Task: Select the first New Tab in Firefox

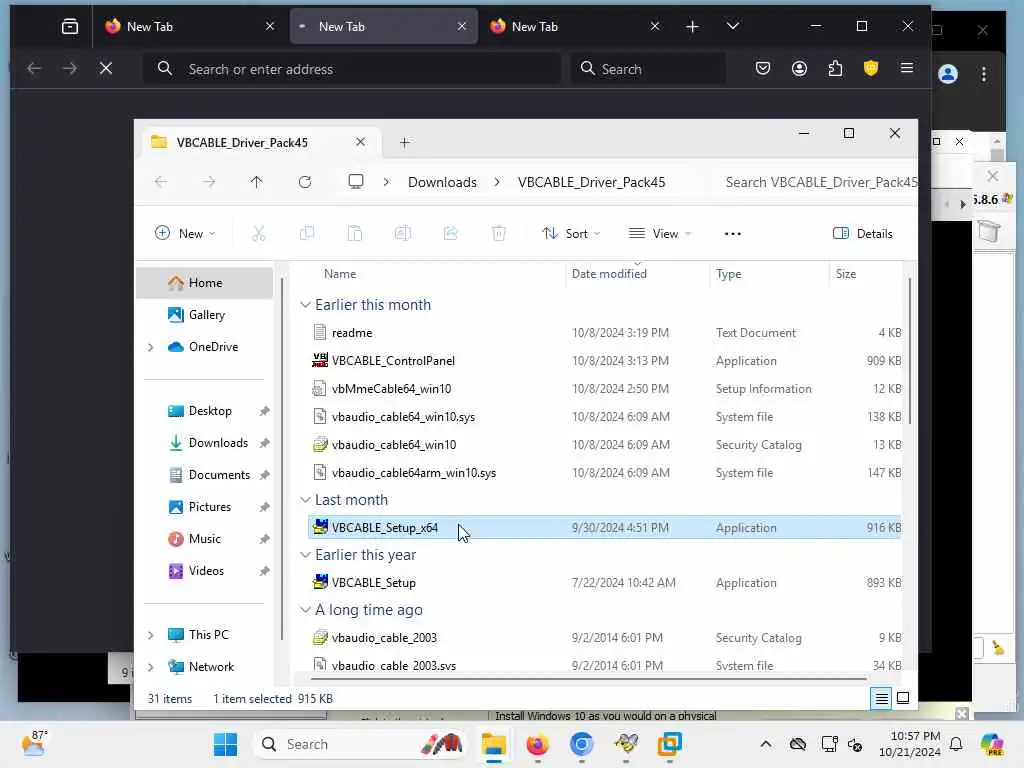Action: pos(189,26)
